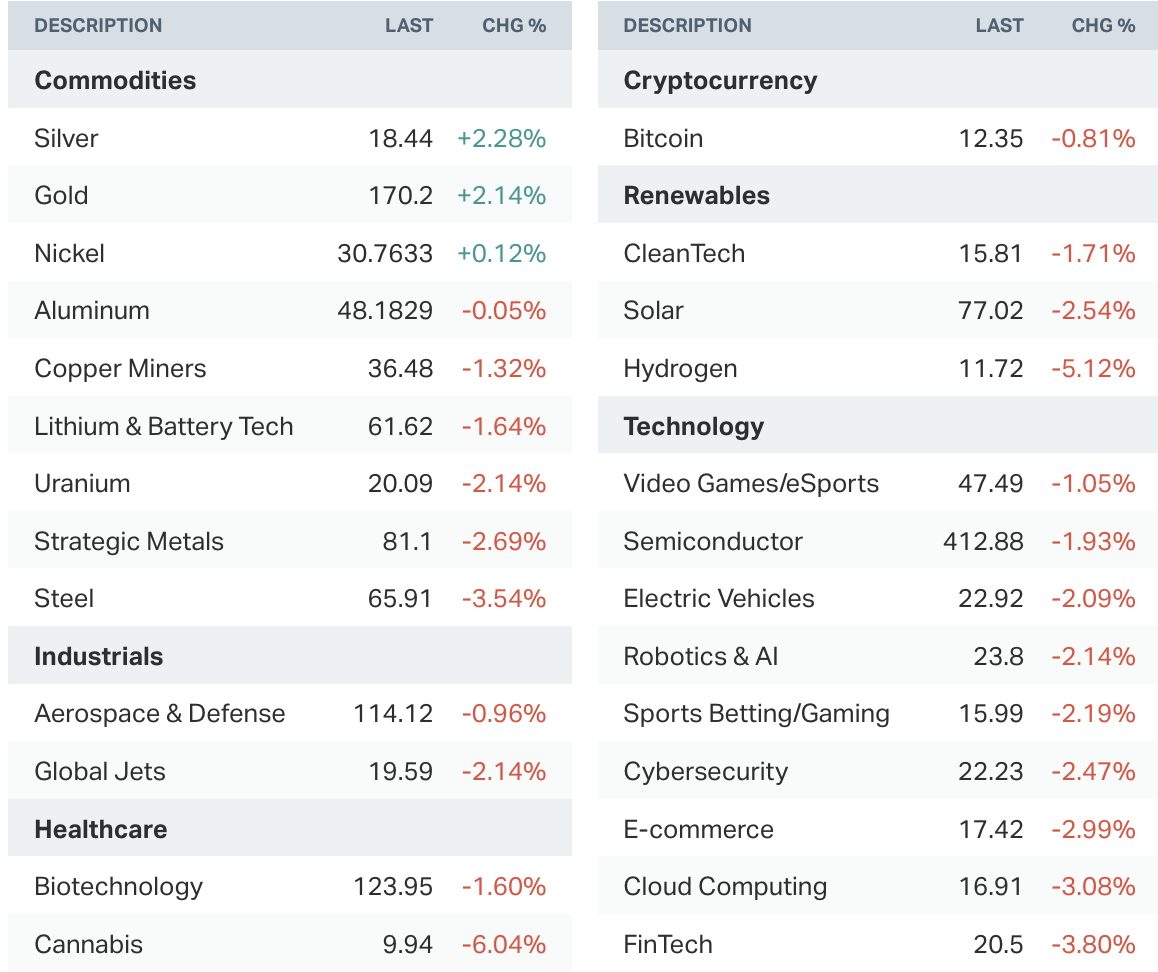Sort by left table LAST header
The width and height of the screenshot is (1158, 972).
[x=409, y=26]
